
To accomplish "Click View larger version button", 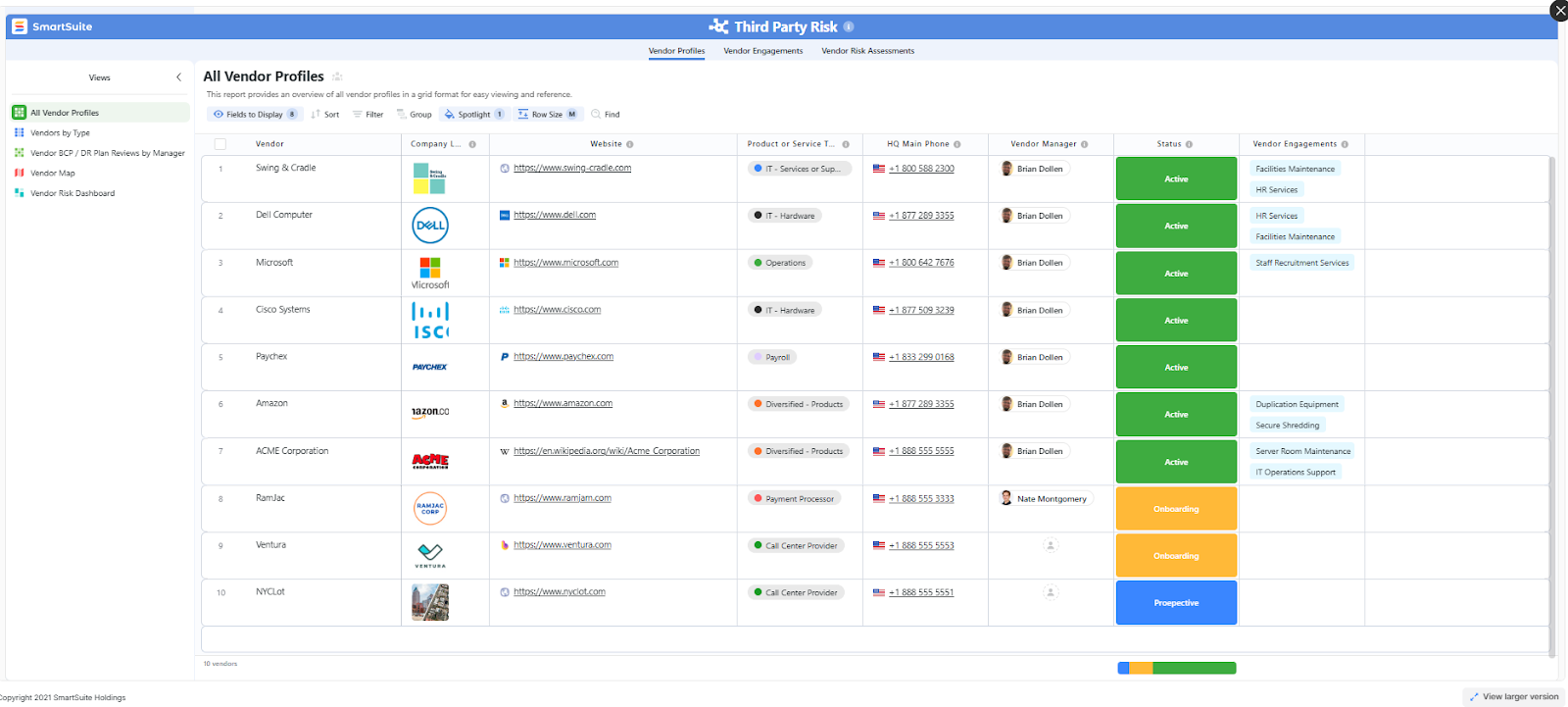I will (x=1514, y=696).
